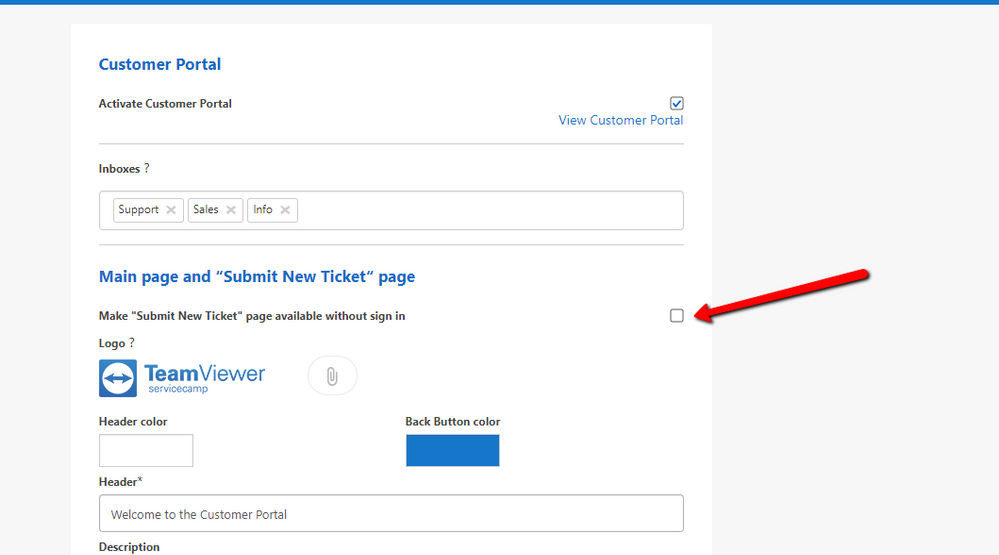999x555 pixels.
Task: Click the TeamViewer servicecamp logo image
Action: [x=182, y=378]
